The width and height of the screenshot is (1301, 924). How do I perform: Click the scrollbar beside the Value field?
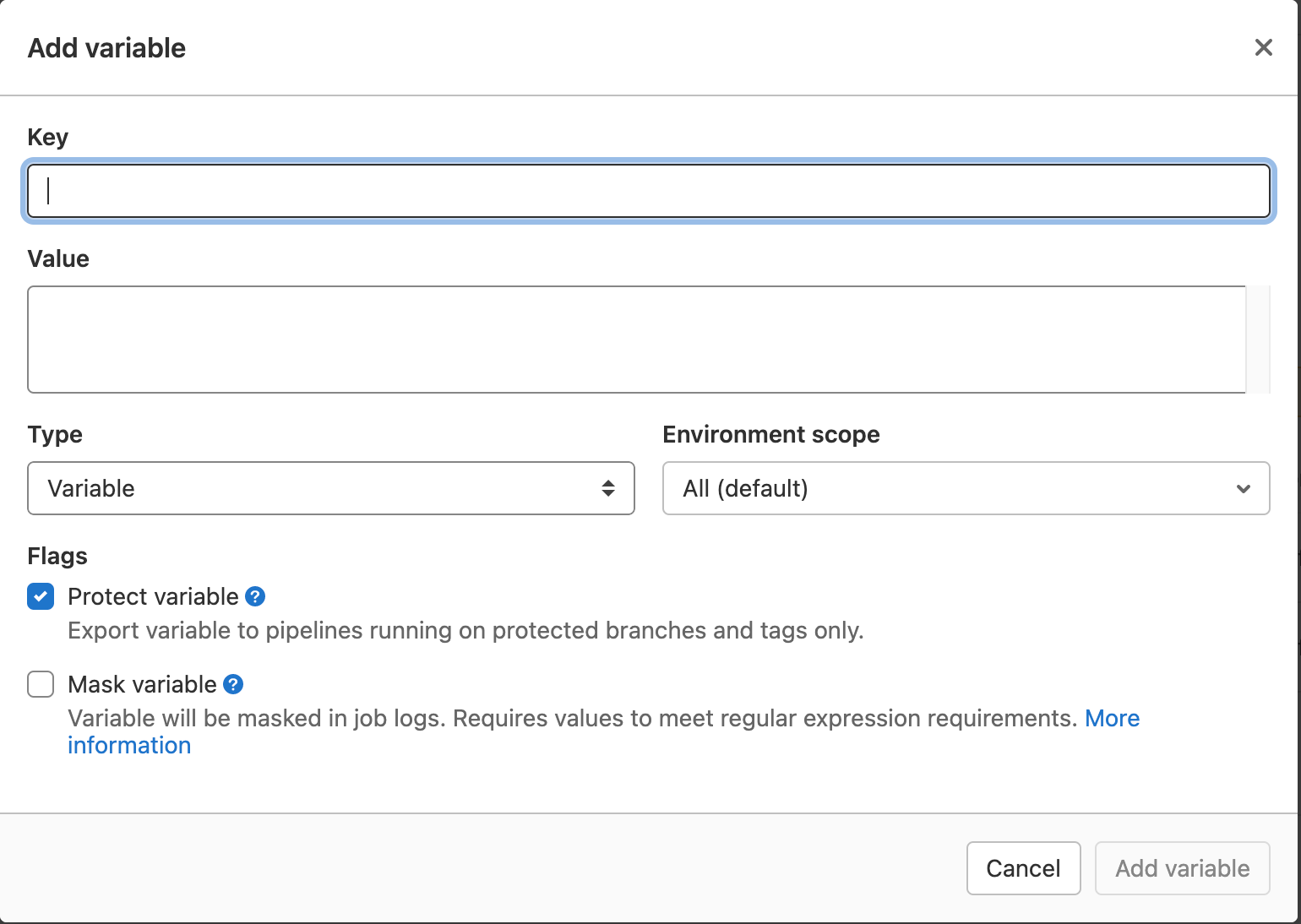(1259, 338)
